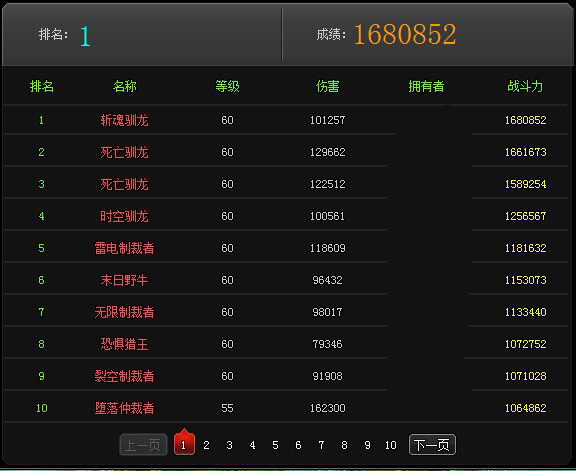
Task: Click battle power value 1133440
Action: click(x=525, y=312)
